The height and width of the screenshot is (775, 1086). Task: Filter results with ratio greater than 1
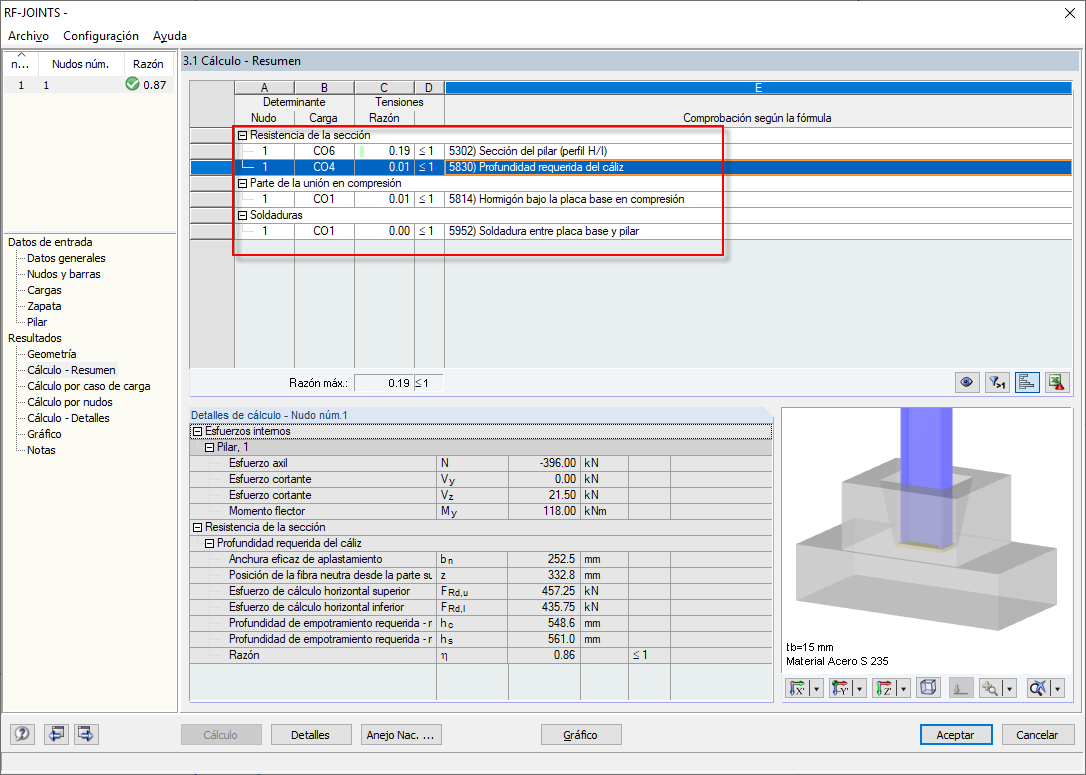coord(997,382)
